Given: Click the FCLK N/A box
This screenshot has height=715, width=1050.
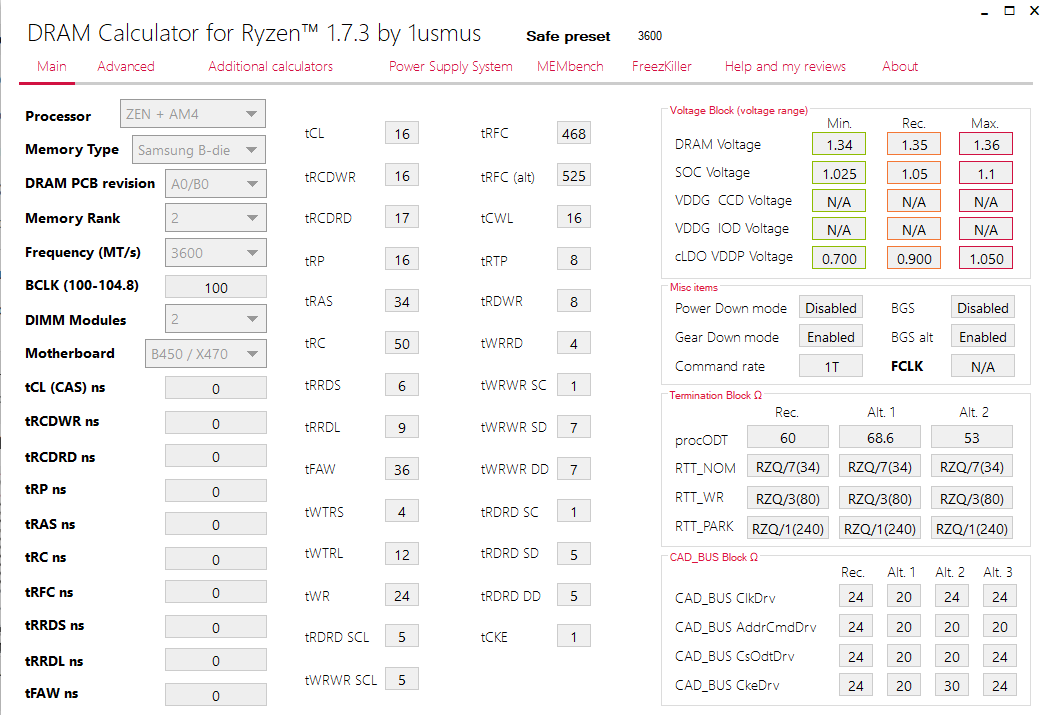Looking at the screenshot, I should [x=982, y=366].
